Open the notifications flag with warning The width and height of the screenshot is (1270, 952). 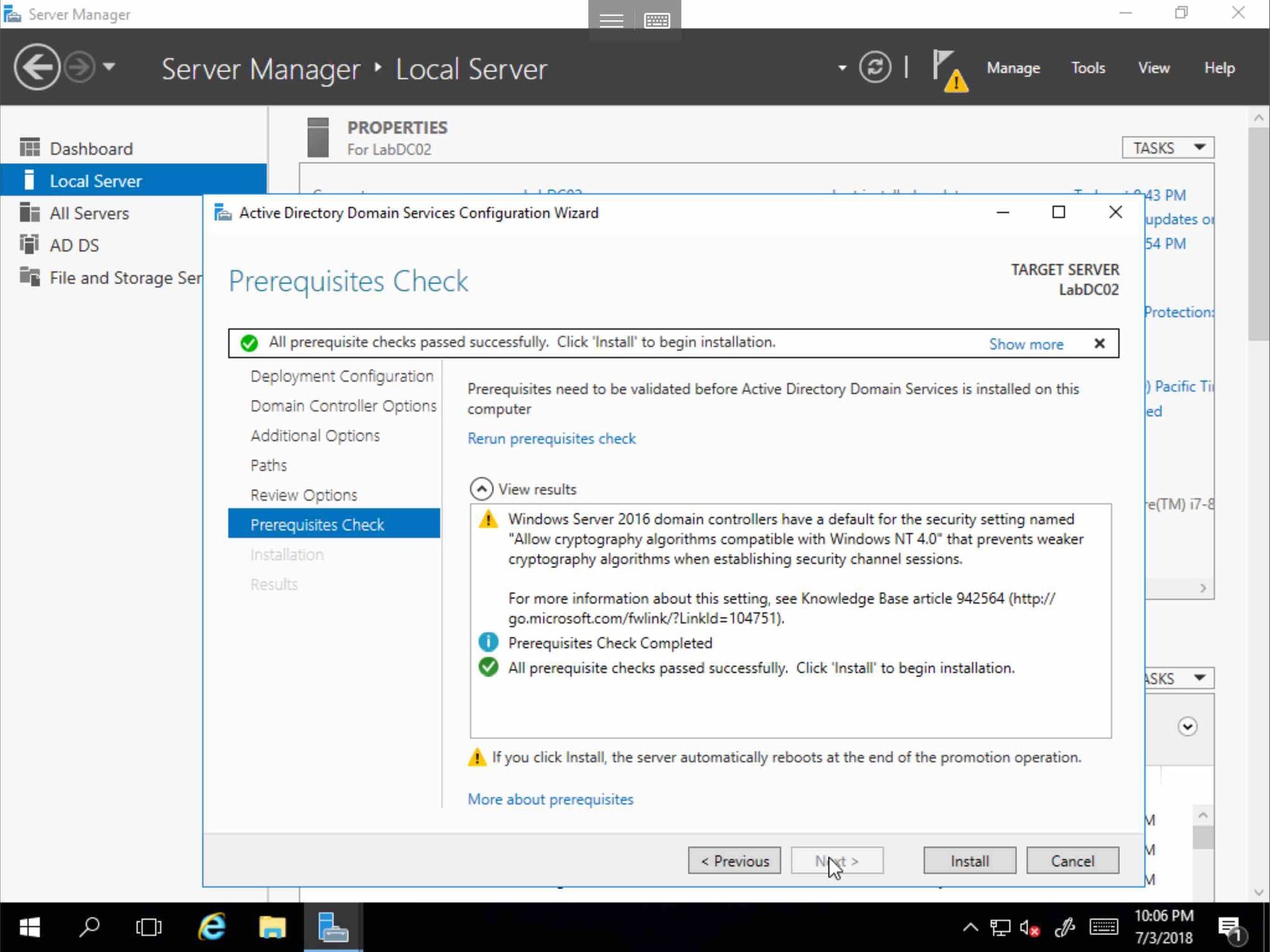click(x=950, y=70)
